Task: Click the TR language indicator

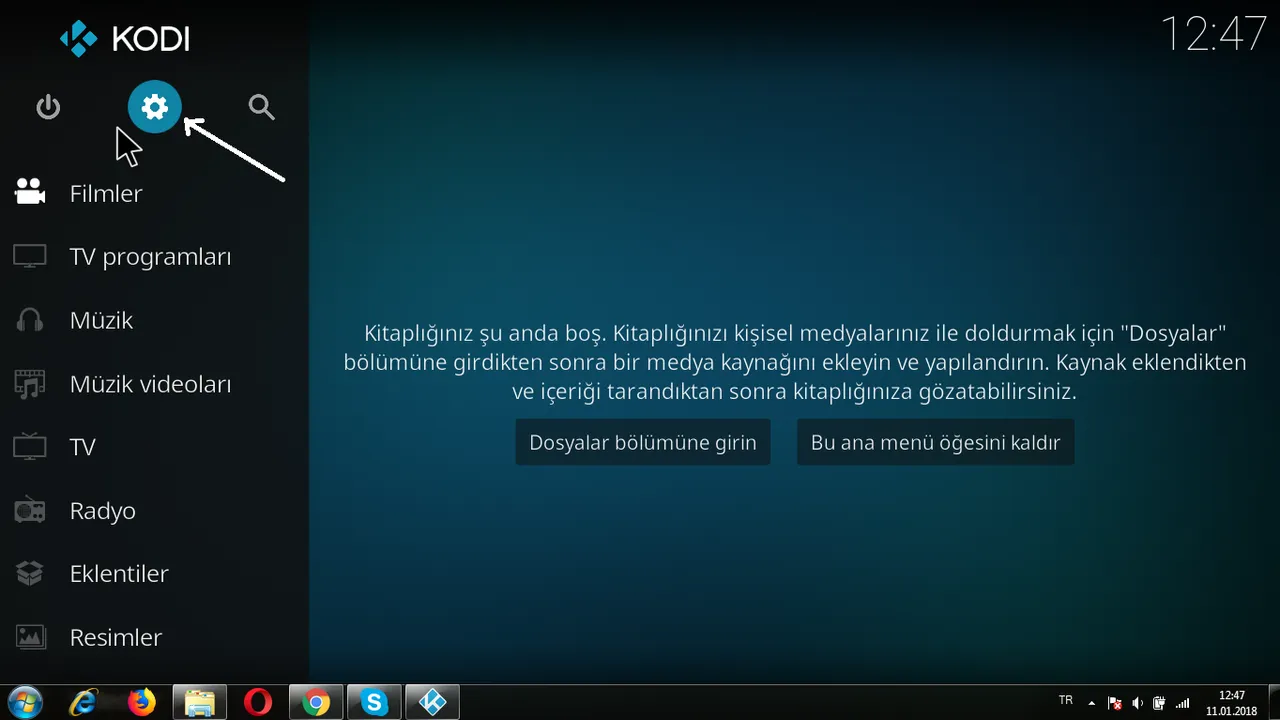Action: click(1066, 700)
